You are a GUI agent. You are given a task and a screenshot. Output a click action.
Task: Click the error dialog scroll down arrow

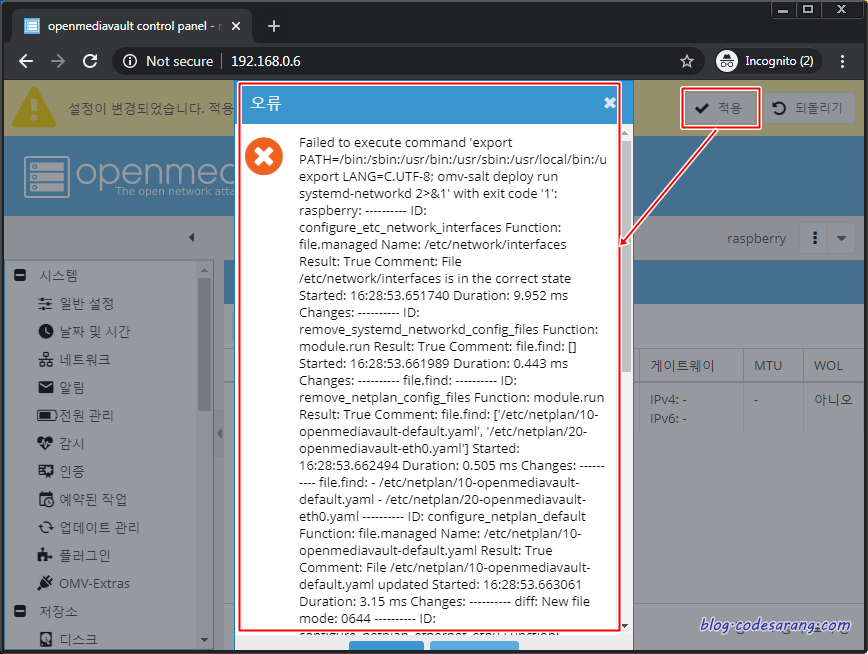[x=626, y=626]
